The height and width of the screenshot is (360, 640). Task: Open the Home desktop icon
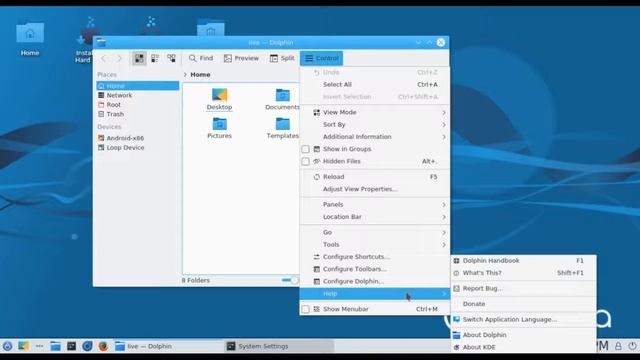pos(30,39)
